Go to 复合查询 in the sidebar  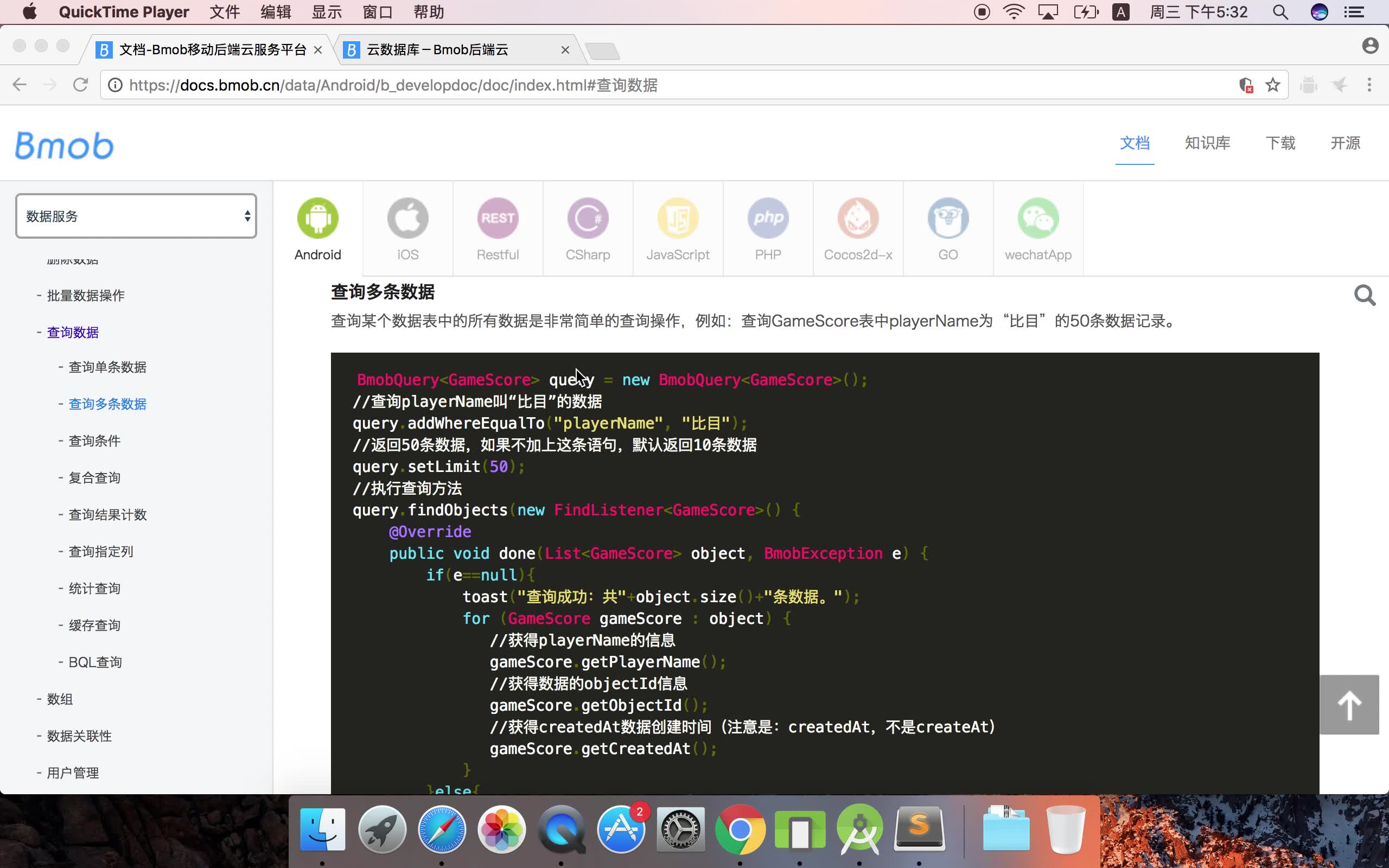click(x=94, y=477)
